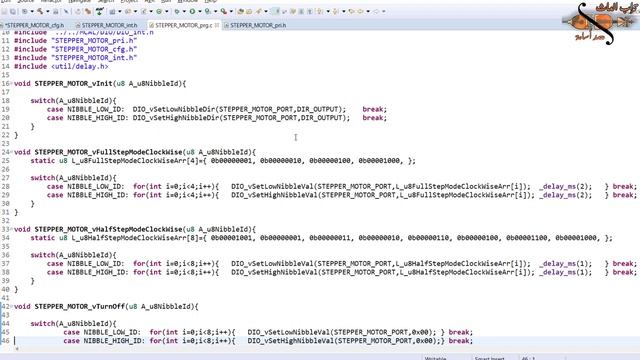Open the build configuration dropdown arrow
This screenshot has height=360, width=640.
coord(32,11)
